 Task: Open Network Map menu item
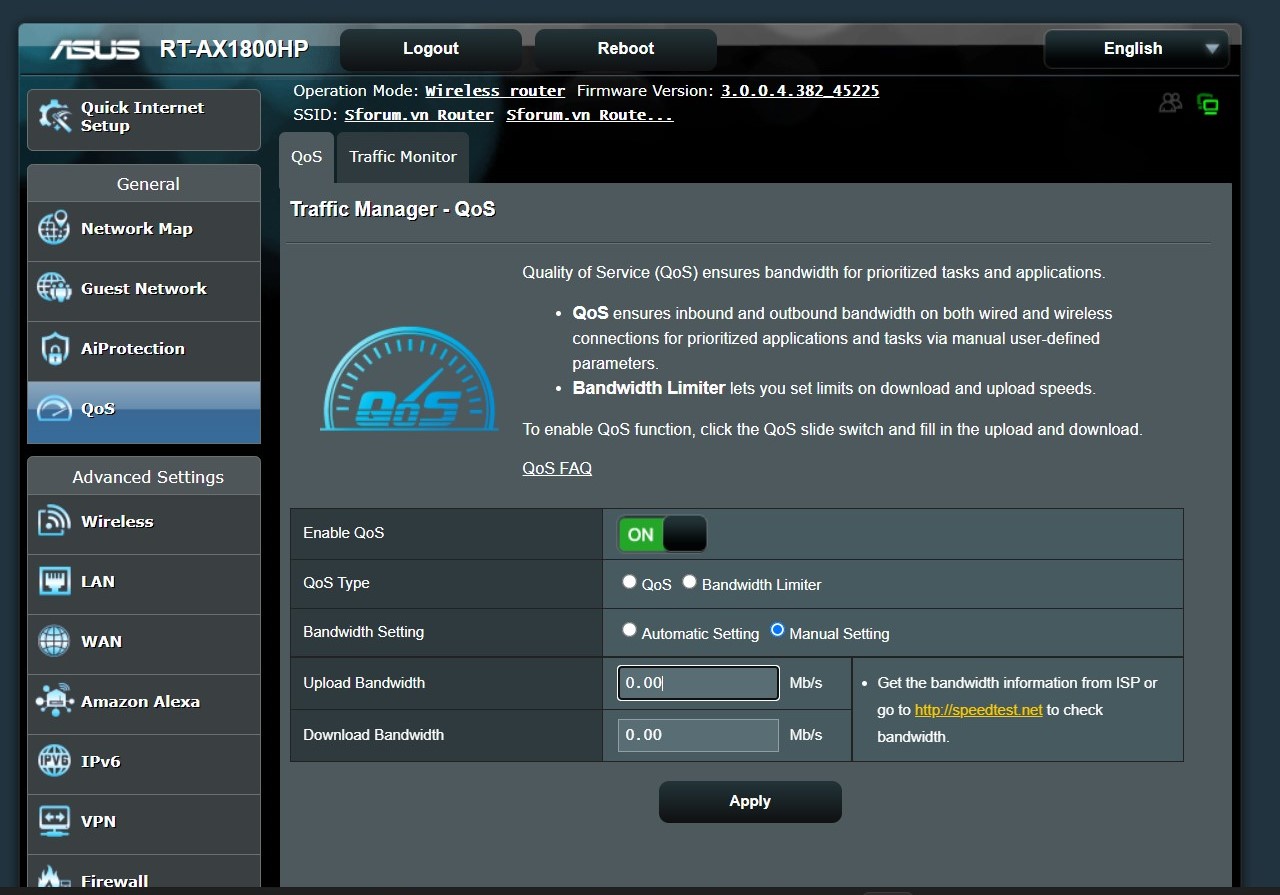click(x=144, y=229)
